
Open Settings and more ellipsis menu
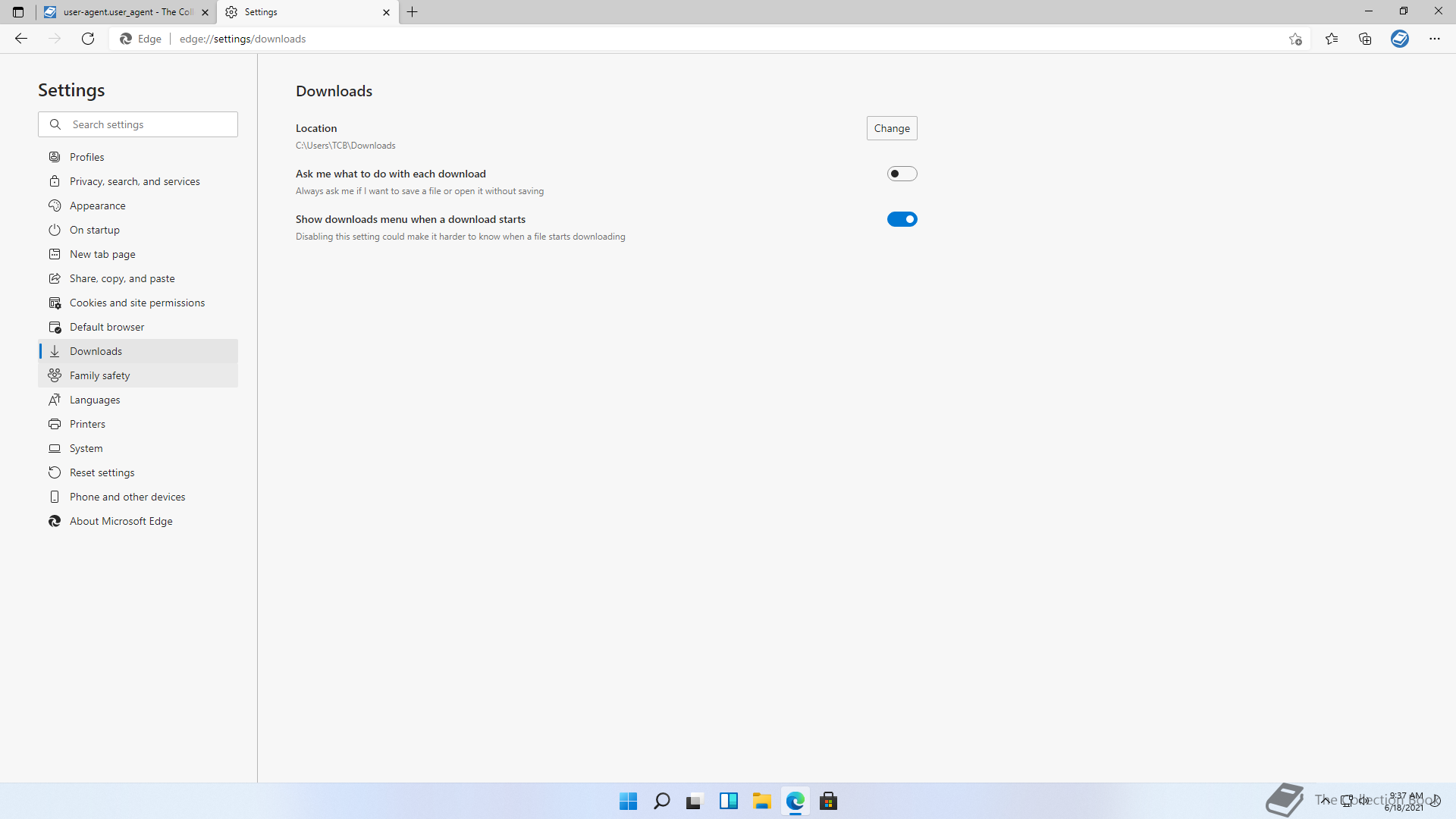pos(1435,39)
